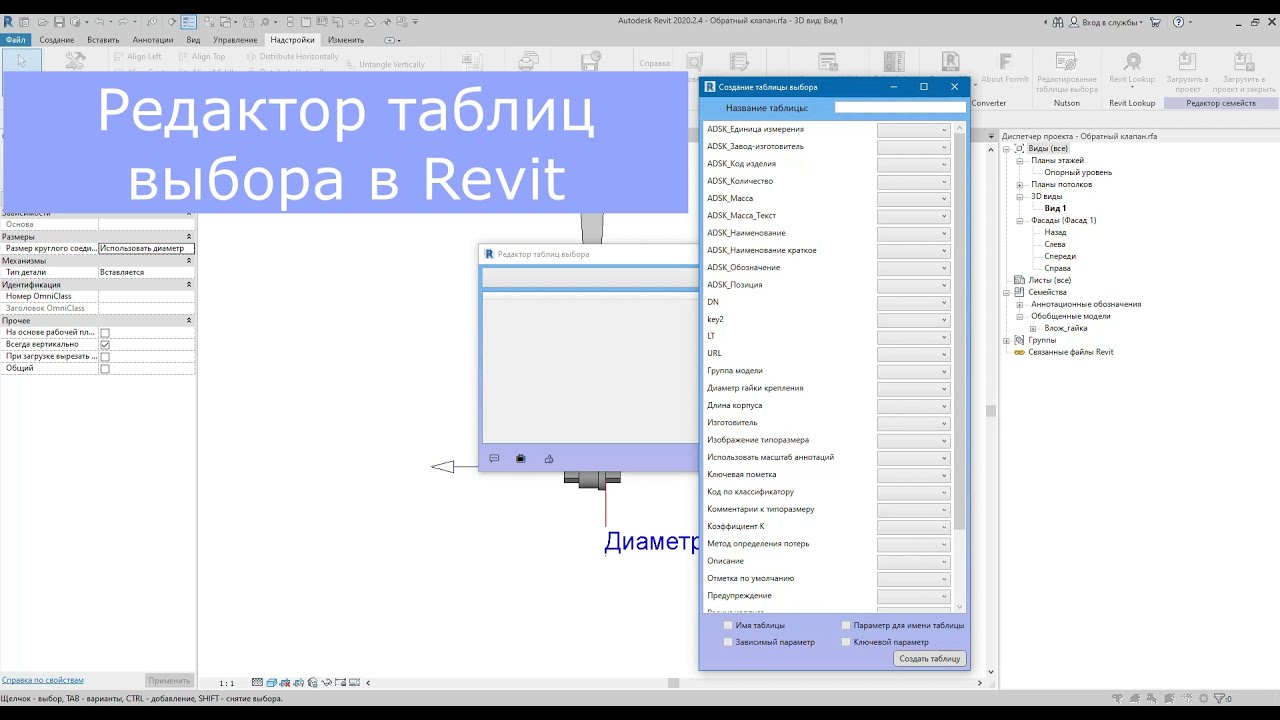Open the dropdown for DN parameter
The width and height of the screenshot is (1280, 720).
(x=913, y=302)
